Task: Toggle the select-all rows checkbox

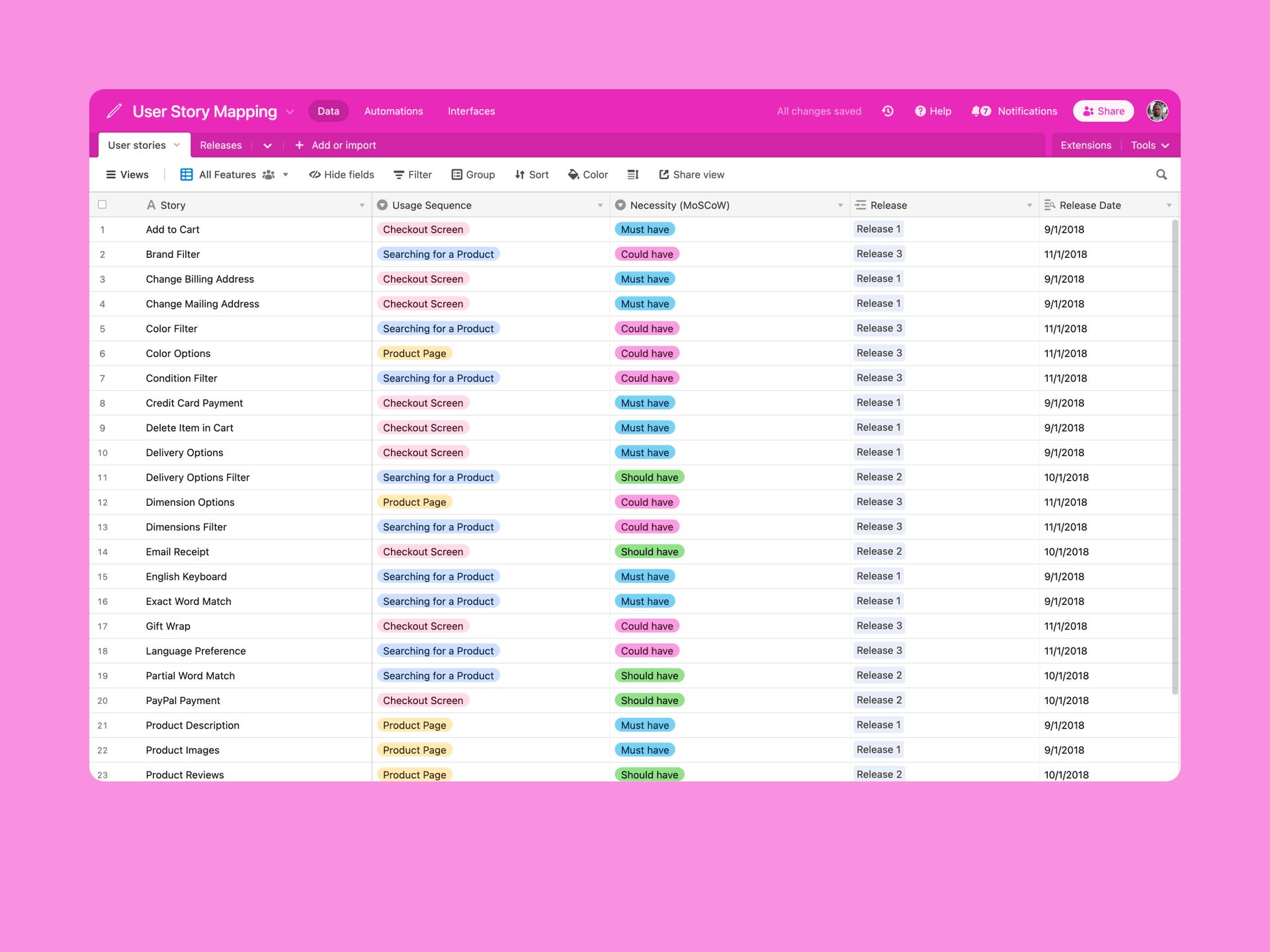Action: tap(102, 204)
